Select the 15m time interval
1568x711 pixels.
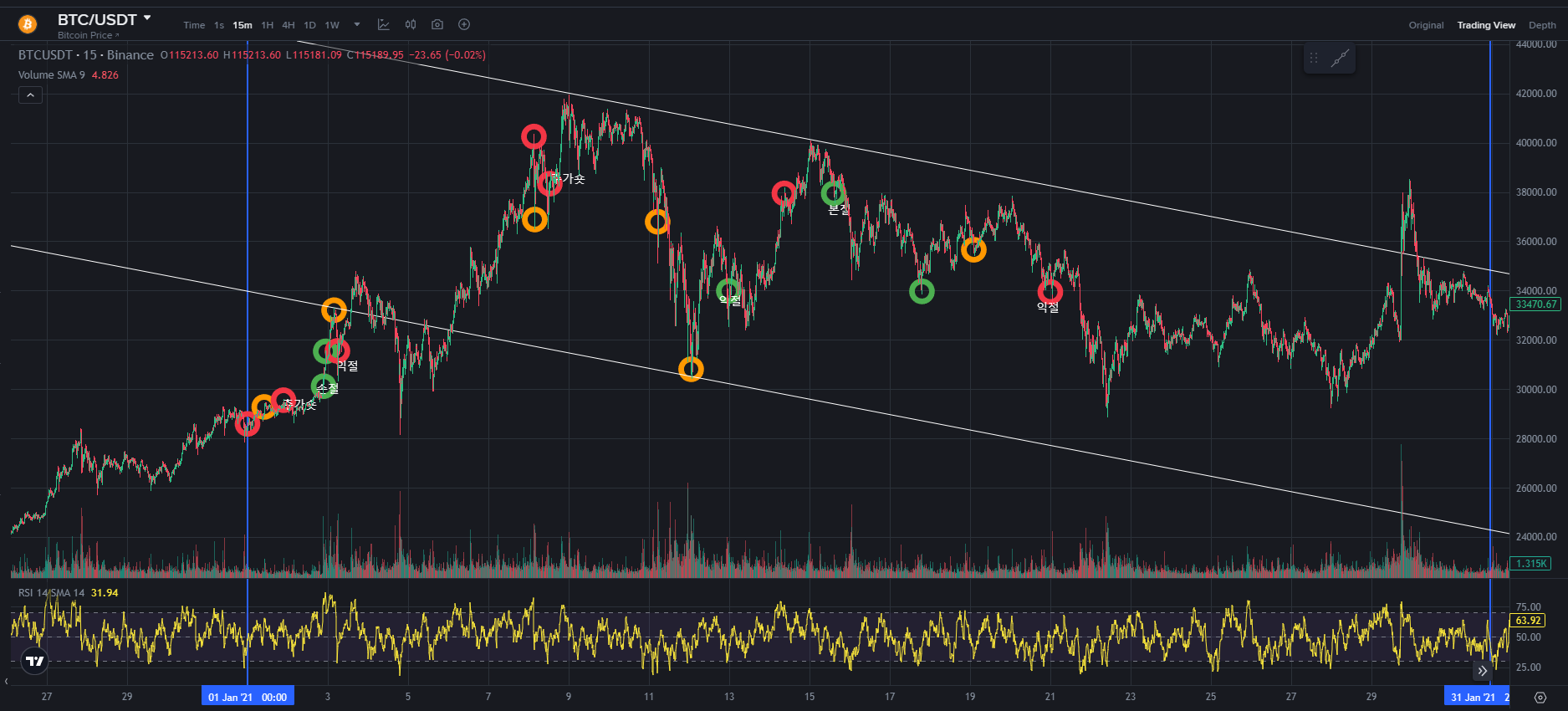coord(243,25)
